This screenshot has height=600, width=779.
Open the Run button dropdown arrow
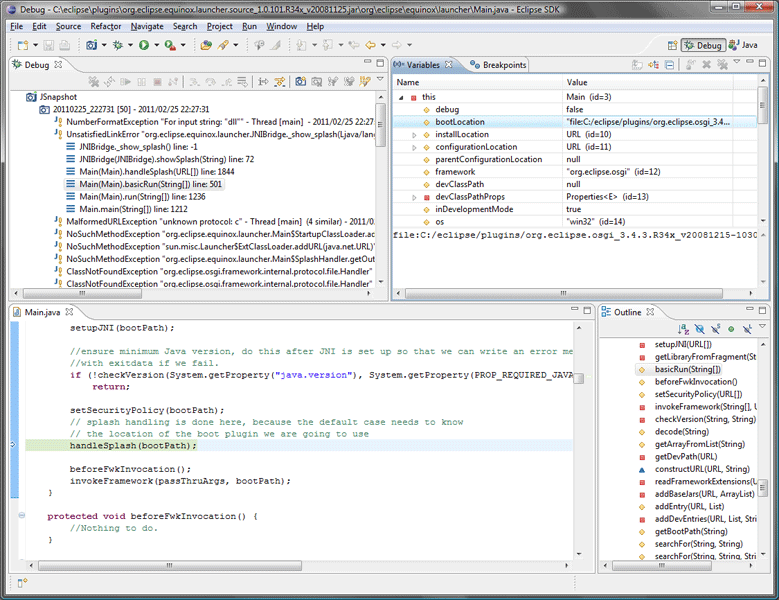click(x=156, y=45)
